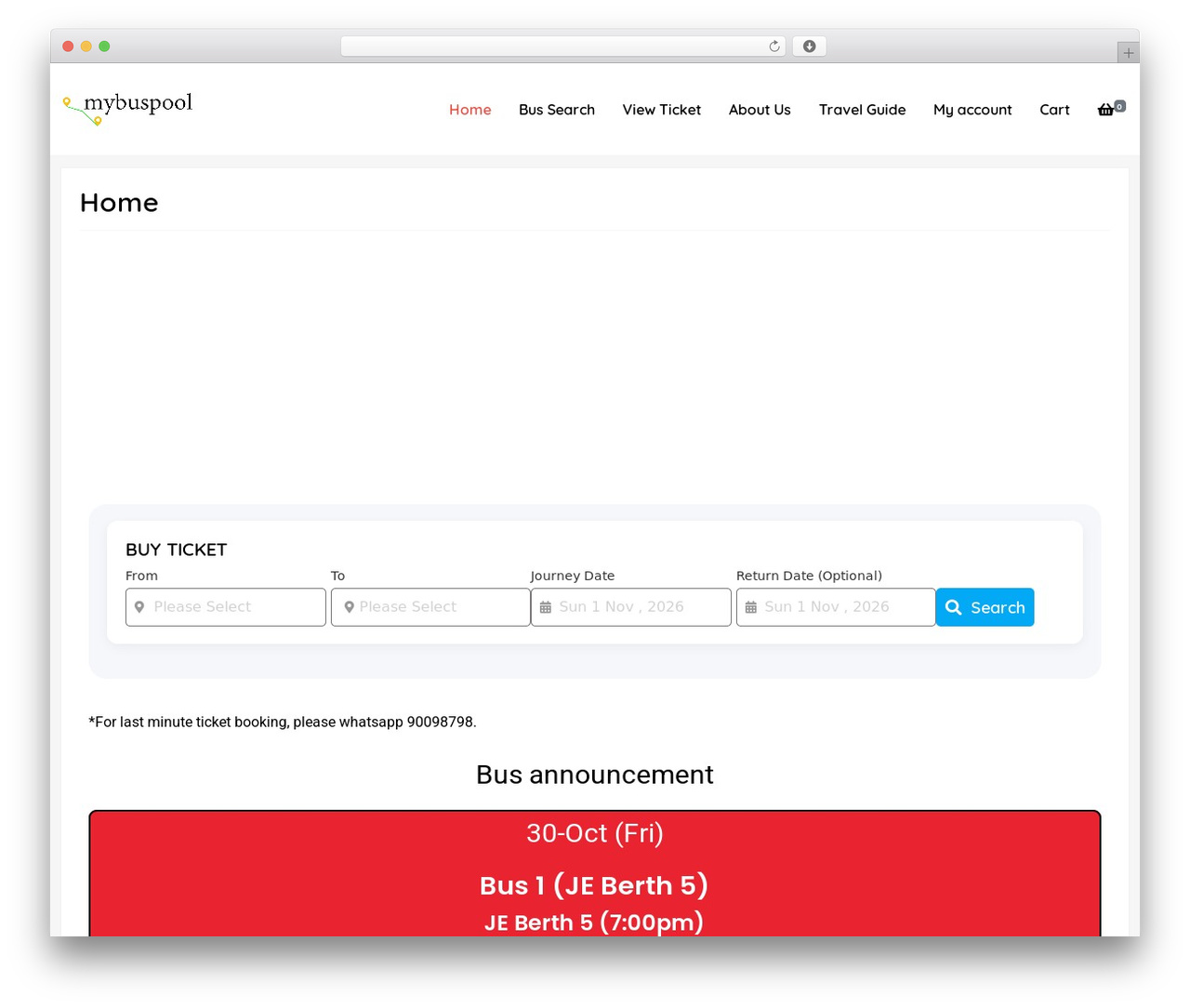
Task: Go to My account
Action: 972,110
